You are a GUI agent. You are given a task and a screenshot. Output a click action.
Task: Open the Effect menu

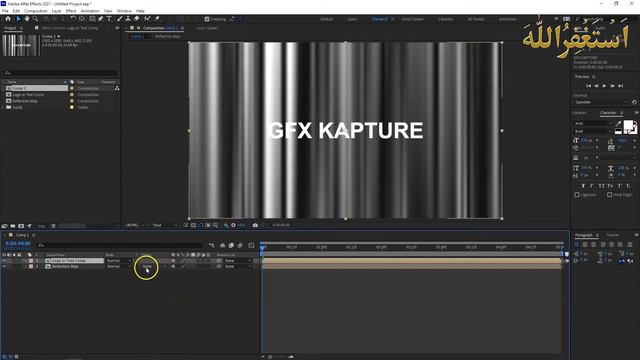71,11
